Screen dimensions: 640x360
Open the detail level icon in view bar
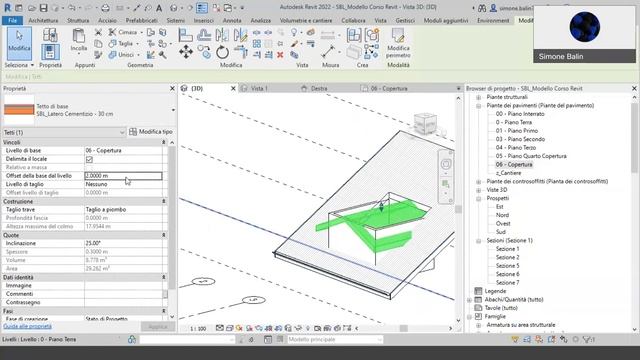tap(220, 328)
